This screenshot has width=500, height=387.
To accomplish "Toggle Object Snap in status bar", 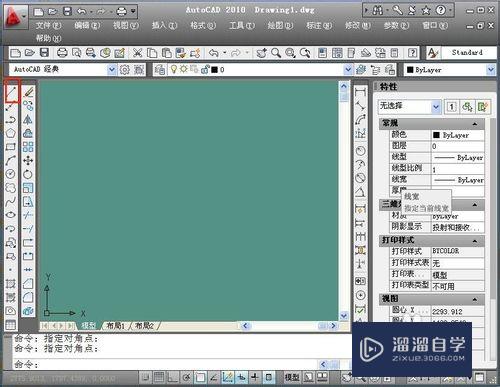I will click(200, 377).
